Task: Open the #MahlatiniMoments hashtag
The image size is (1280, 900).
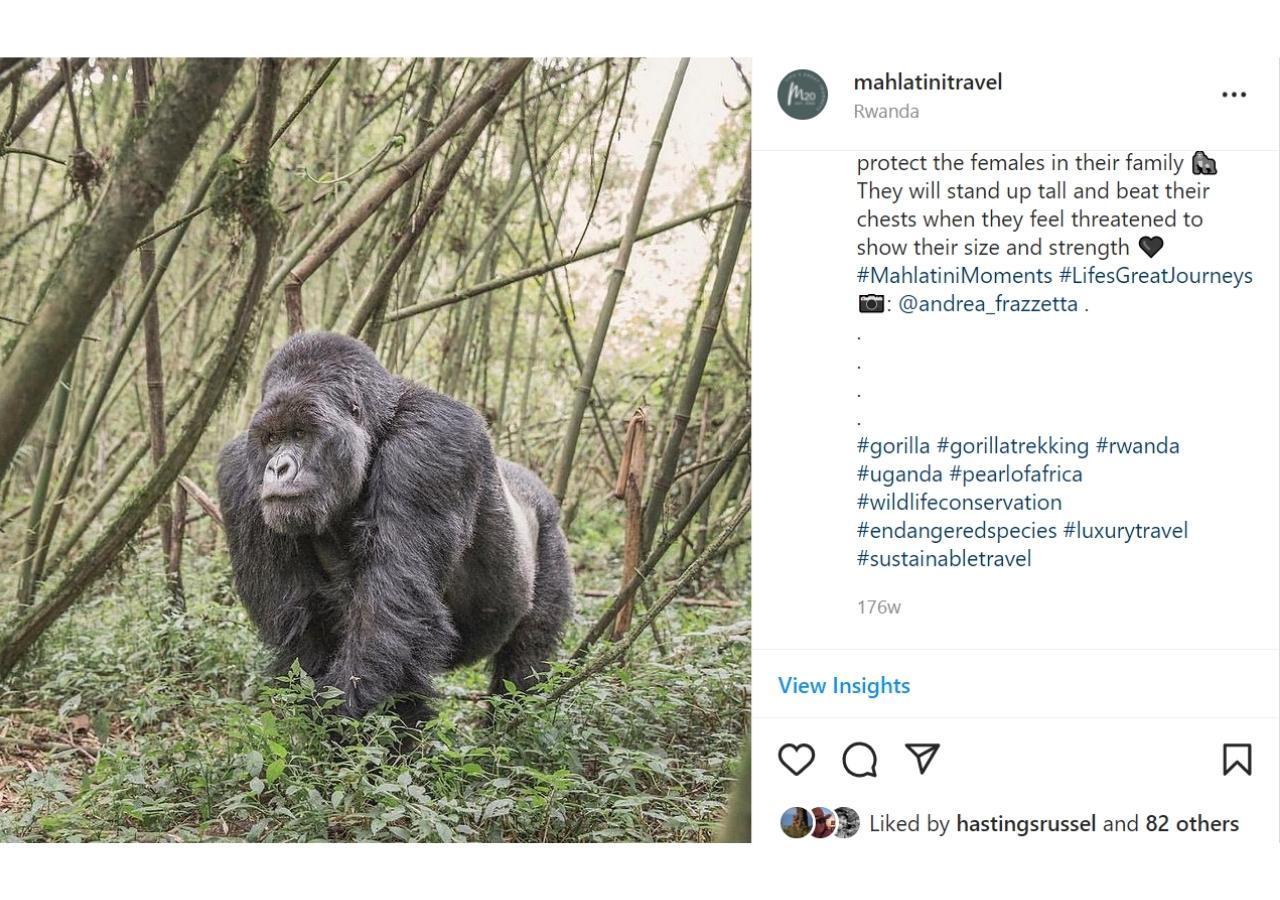Action: (954, 276)
